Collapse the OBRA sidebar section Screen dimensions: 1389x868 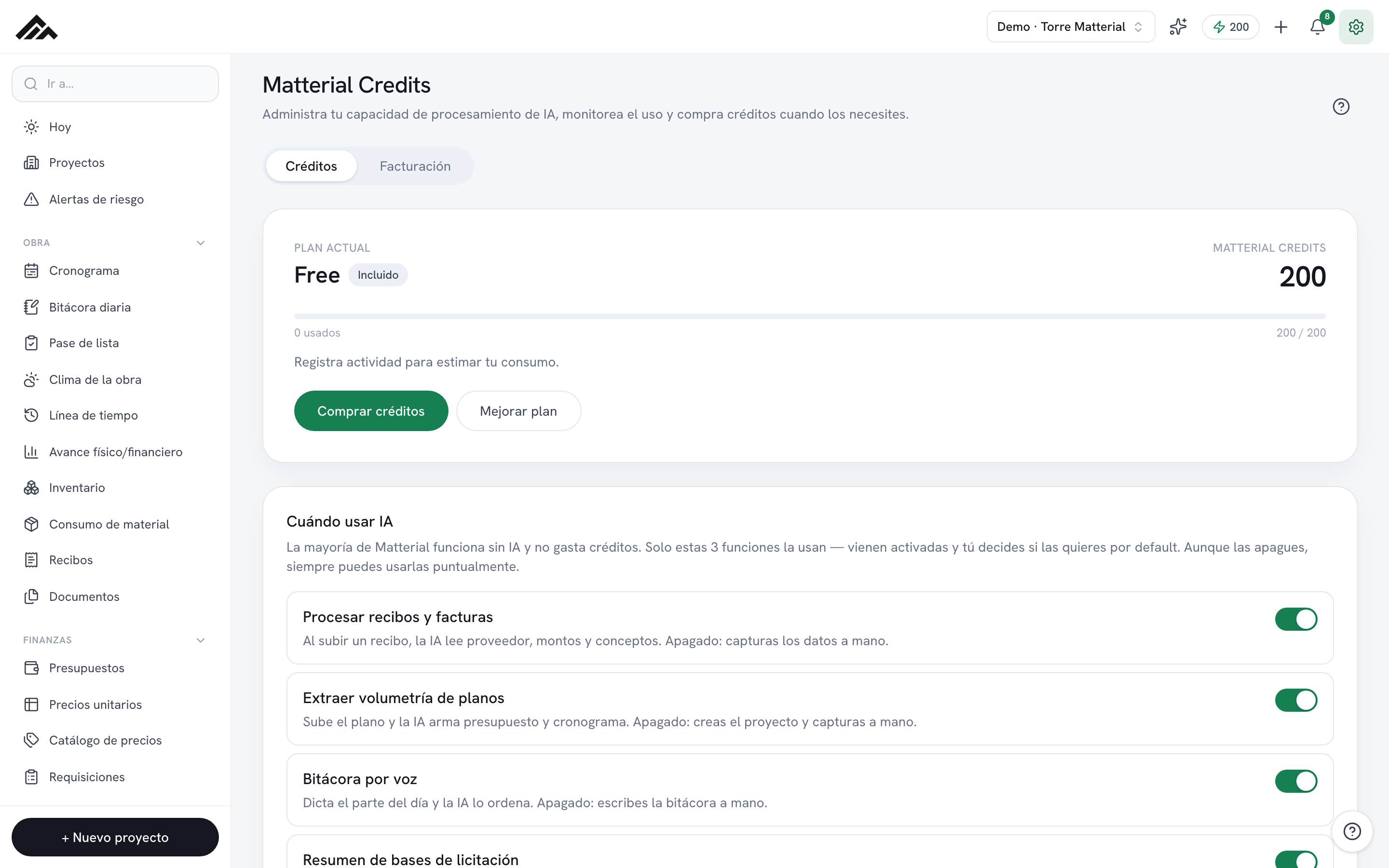pos(200,243)
